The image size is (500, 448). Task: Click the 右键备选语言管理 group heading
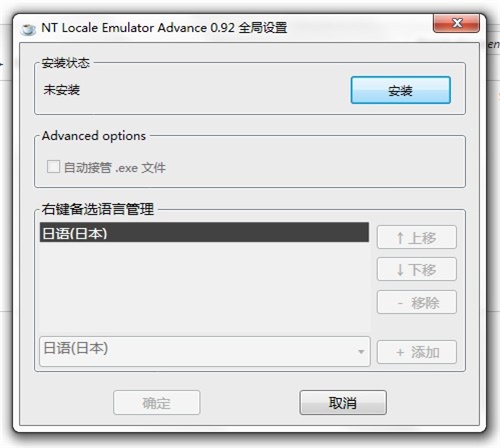point(98,209)
